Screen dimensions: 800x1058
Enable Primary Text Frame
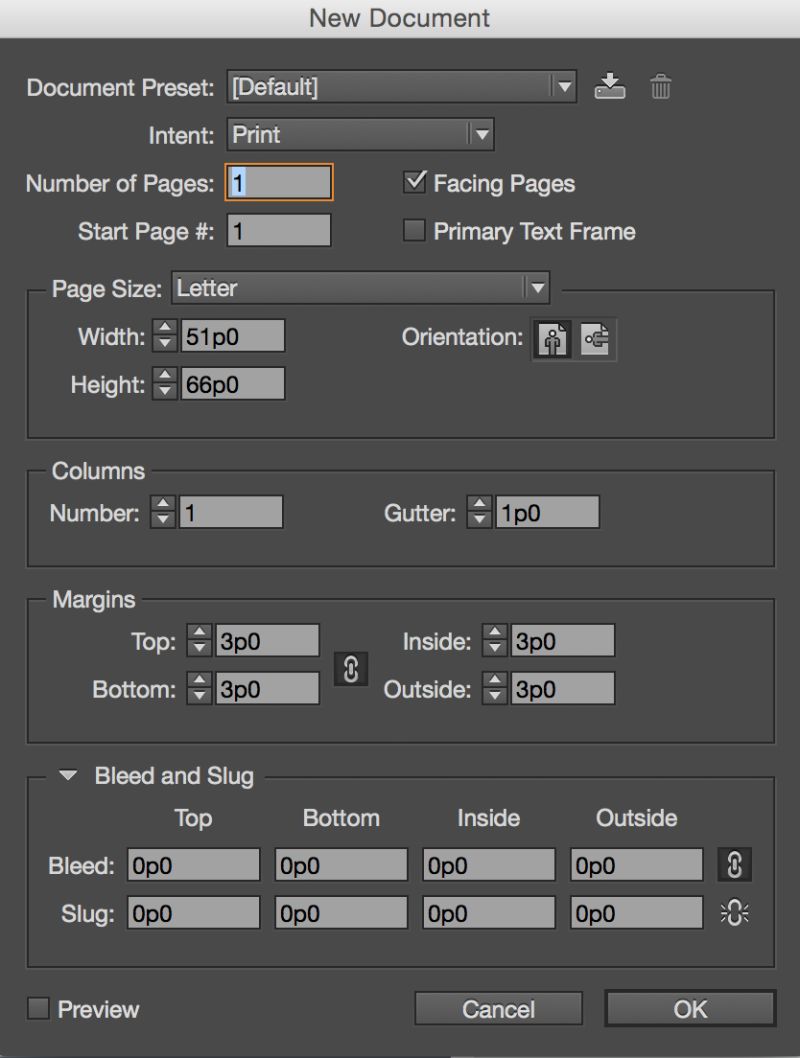414,230
